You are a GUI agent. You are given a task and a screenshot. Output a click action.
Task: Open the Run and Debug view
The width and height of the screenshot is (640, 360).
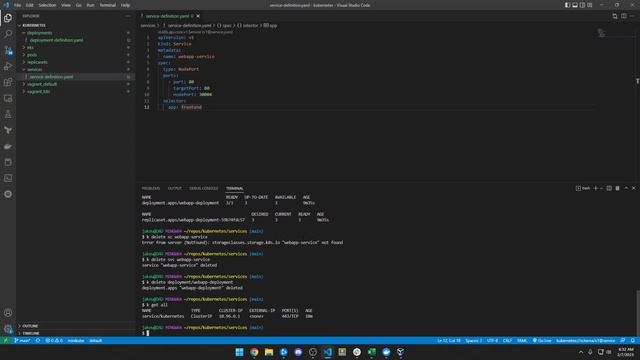[8, 66]
